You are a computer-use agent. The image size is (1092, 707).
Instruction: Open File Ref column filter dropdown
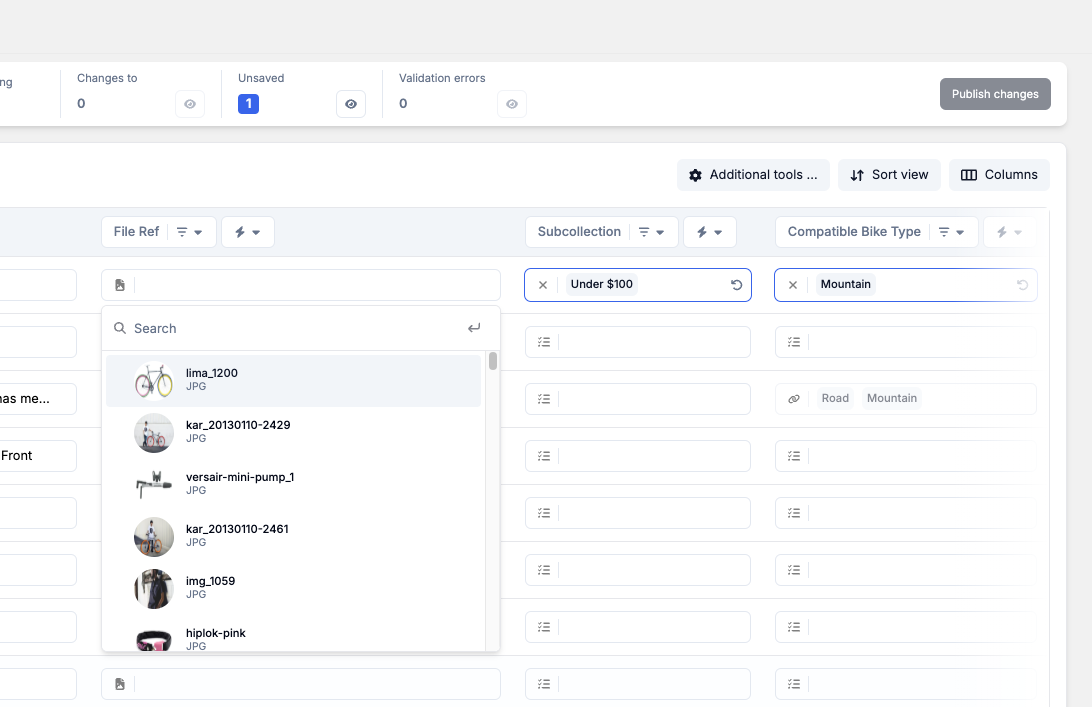189,232
